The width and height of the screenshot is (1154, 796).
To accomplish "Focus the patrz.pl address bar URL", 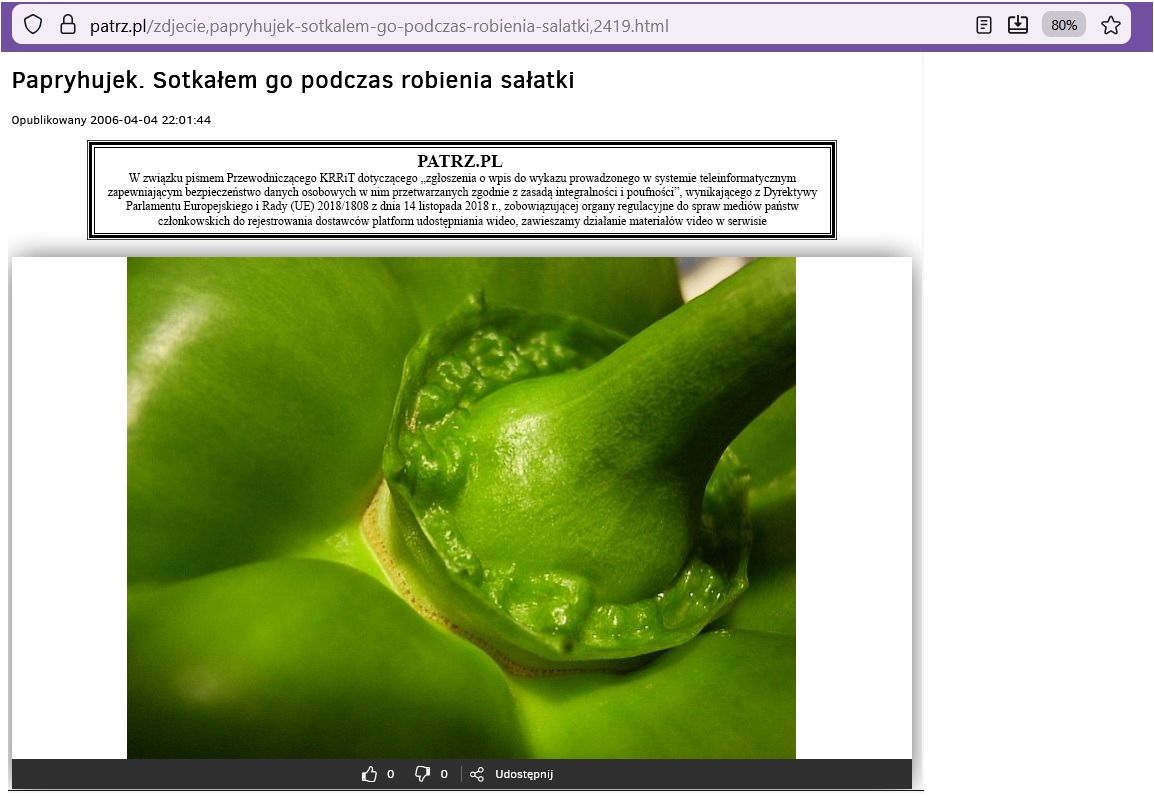I will [x=380, y=25].
